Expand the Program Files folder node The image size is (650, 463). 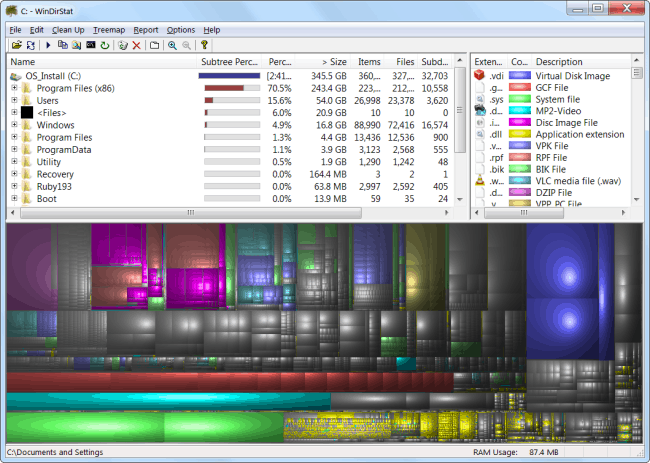(x=14, y=137)
